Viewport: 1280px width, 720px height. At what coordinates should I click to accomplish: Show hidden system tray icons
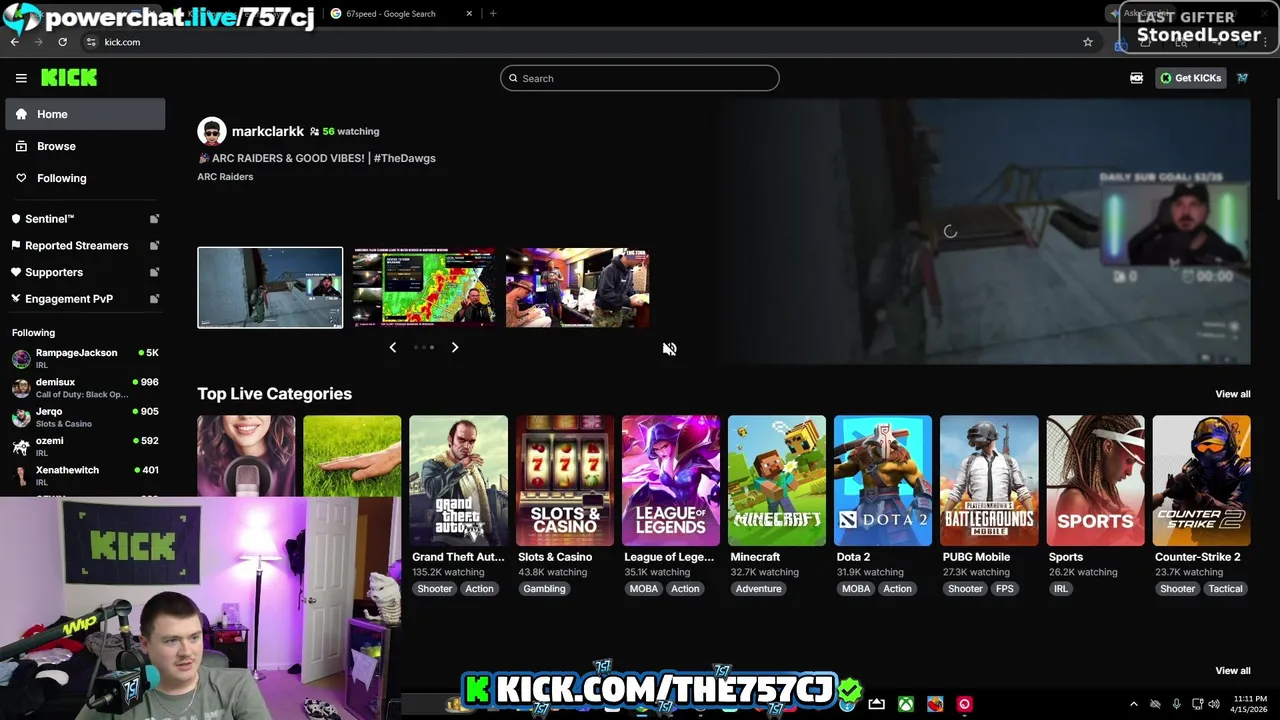pyautogui.click(x=1133, y=704)
